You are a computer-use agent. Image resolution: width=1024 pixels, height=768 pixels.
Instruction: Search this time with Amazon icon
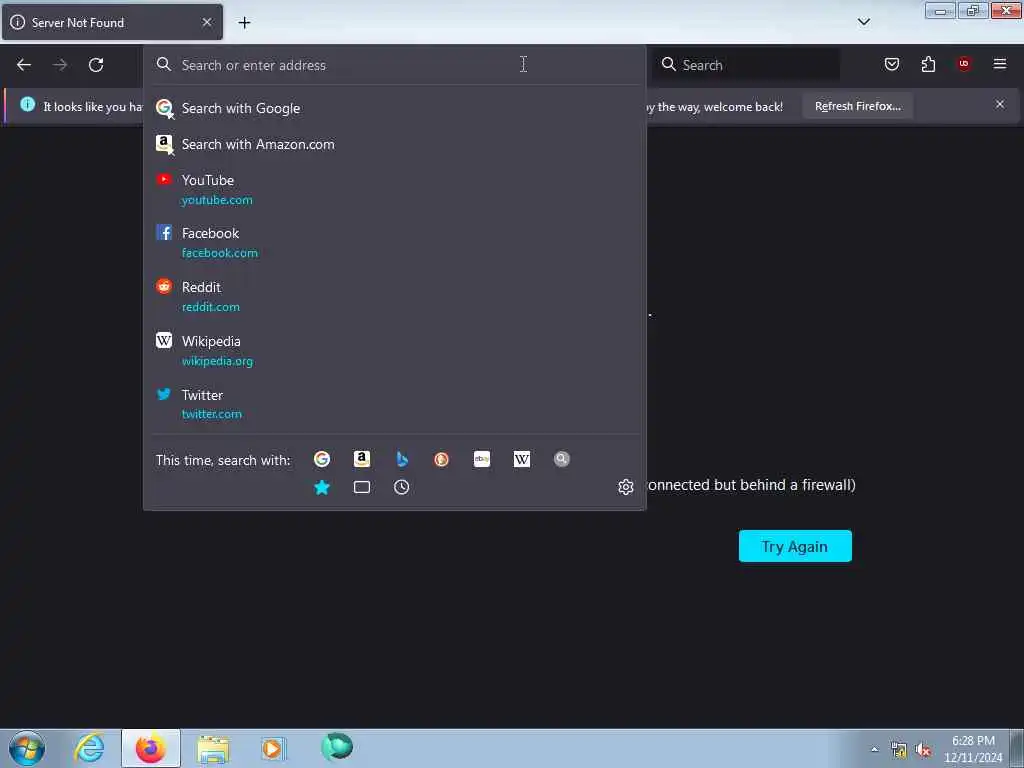[x=362, y=459]
